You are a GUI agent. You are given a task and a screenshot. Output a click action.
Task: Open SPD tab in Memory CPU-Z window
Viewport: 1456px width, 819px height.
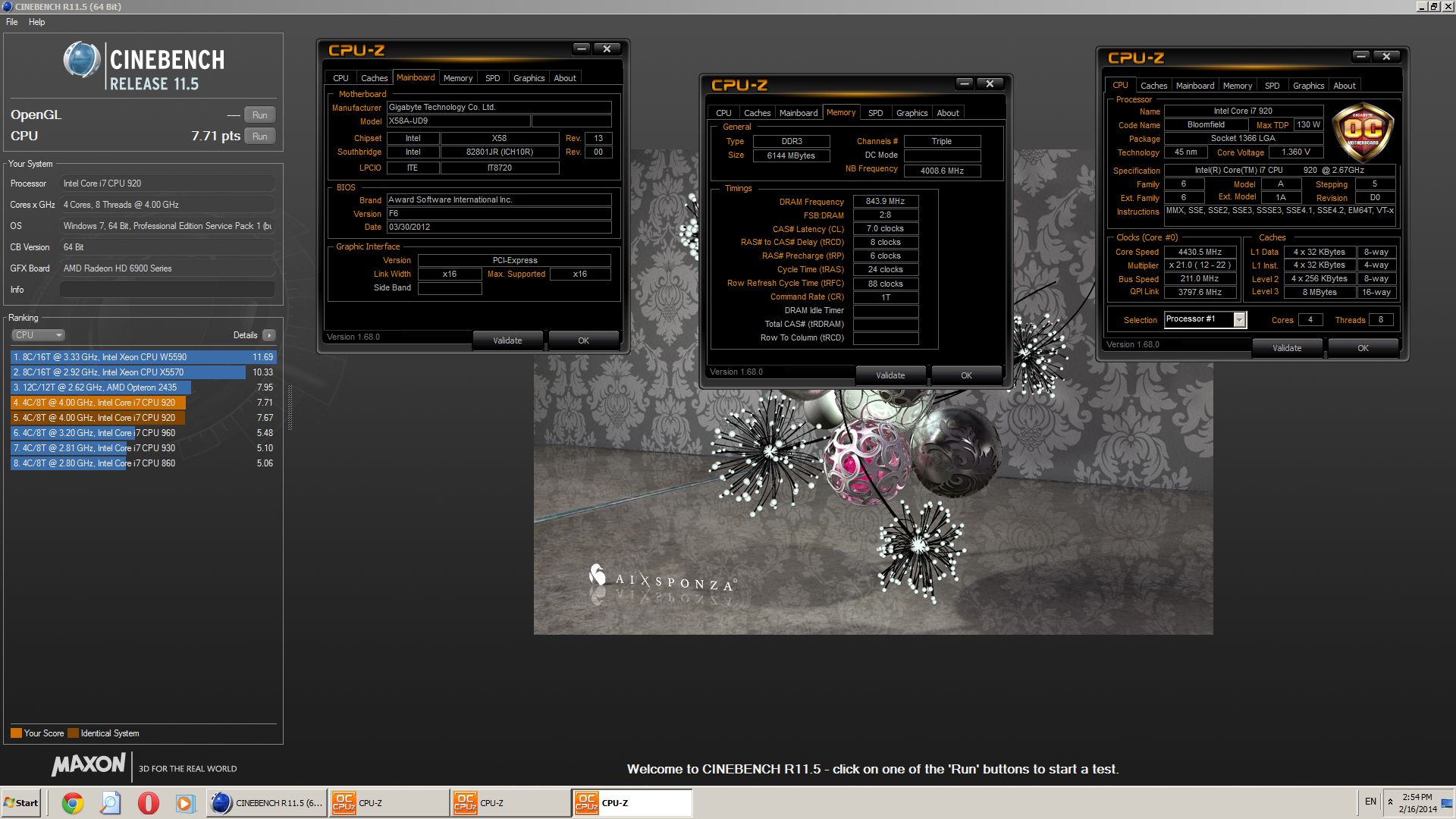(876, 113)
